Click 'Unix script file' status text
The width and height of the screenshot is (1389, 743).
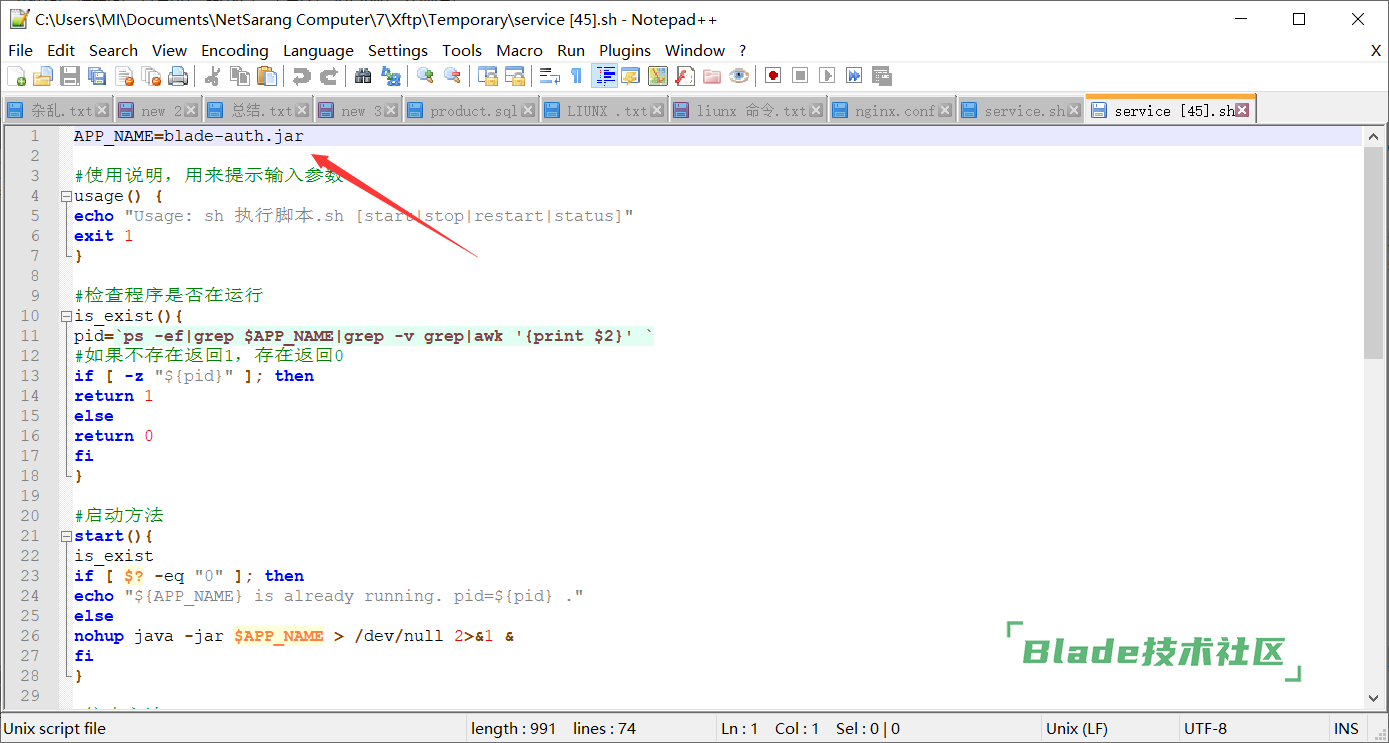tap(55, 728)
